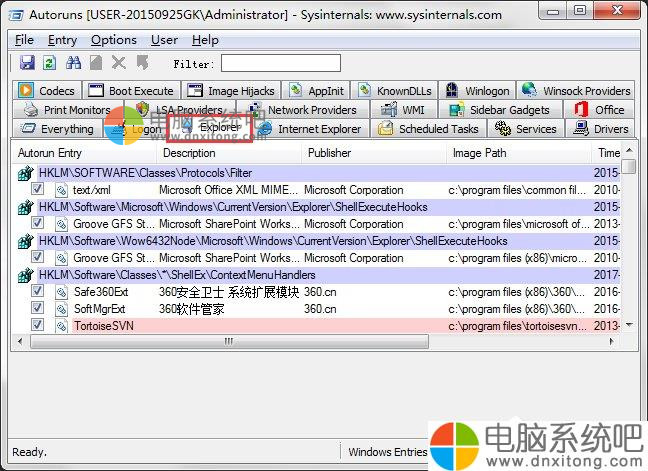Click the Save toolbar icon
648x471 pixels.
(27, 63)
